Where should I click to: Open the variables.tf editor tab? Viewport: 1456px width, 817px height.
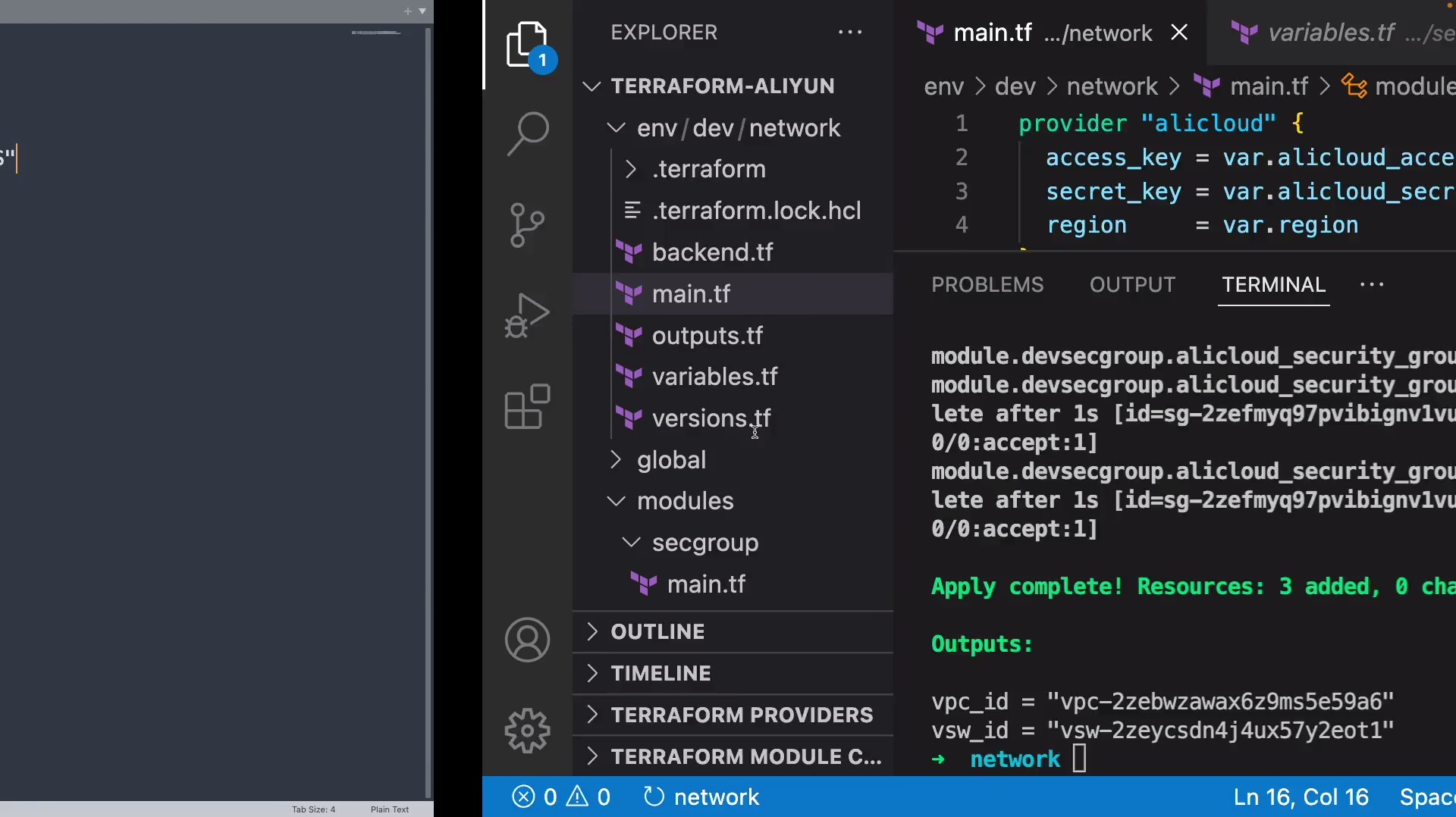(x=1331, y=33)
